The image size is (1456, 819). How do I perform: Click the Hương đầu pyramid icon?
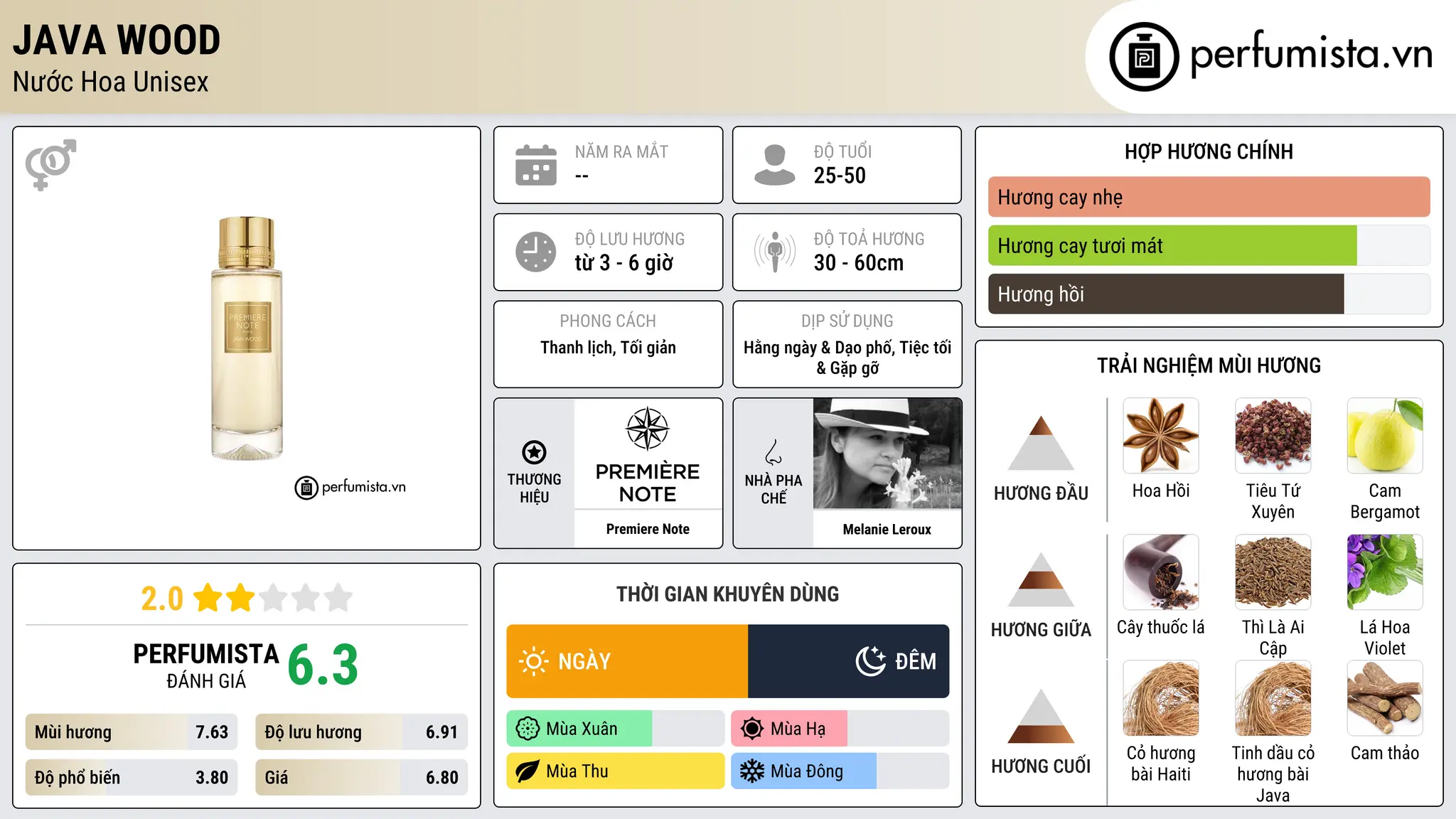coord(1042,443)
